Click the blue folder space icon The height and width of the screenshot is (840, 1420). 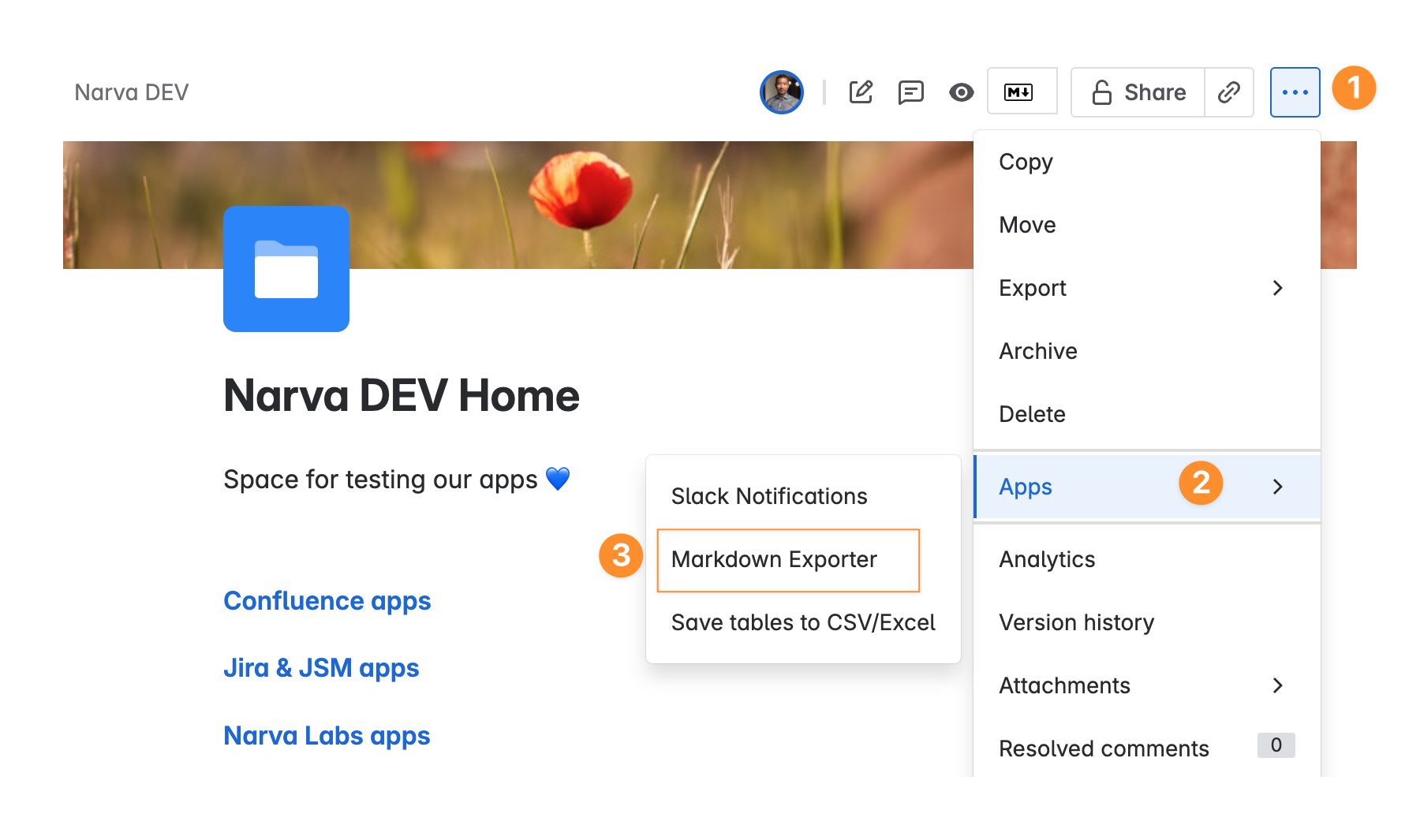(286, 269)
